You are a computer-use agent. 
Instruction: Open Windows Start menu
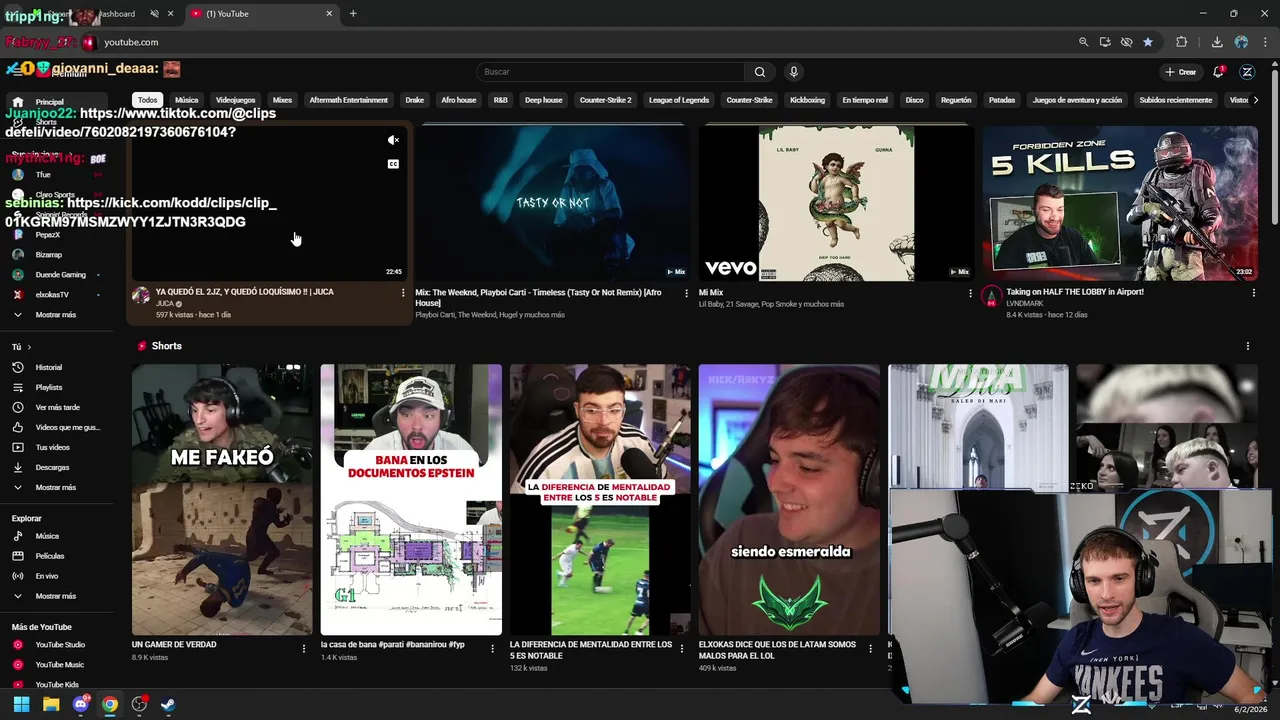21,705
